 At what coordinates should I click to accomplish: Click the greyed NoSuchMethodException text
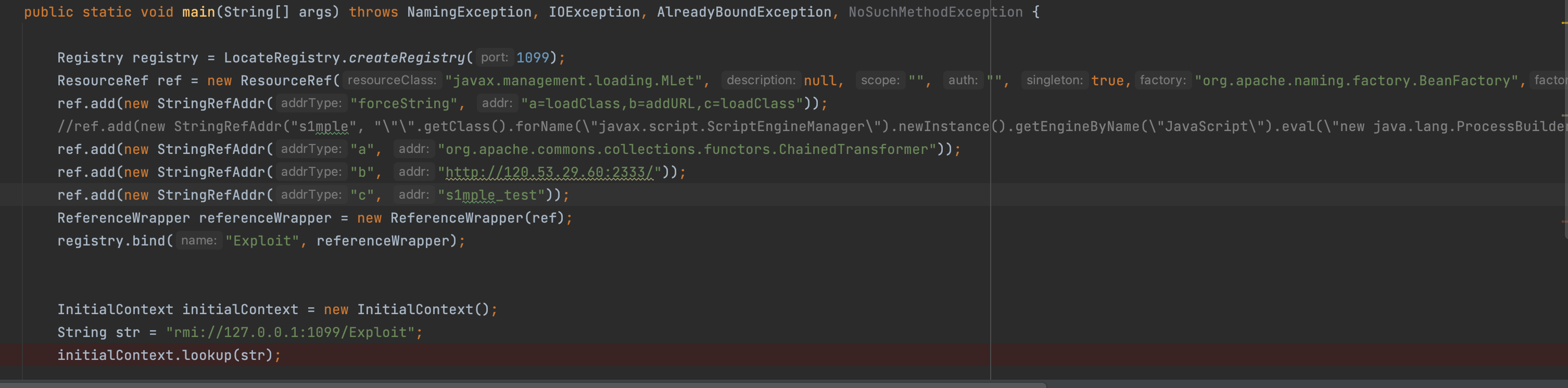[x=935, y=12]
